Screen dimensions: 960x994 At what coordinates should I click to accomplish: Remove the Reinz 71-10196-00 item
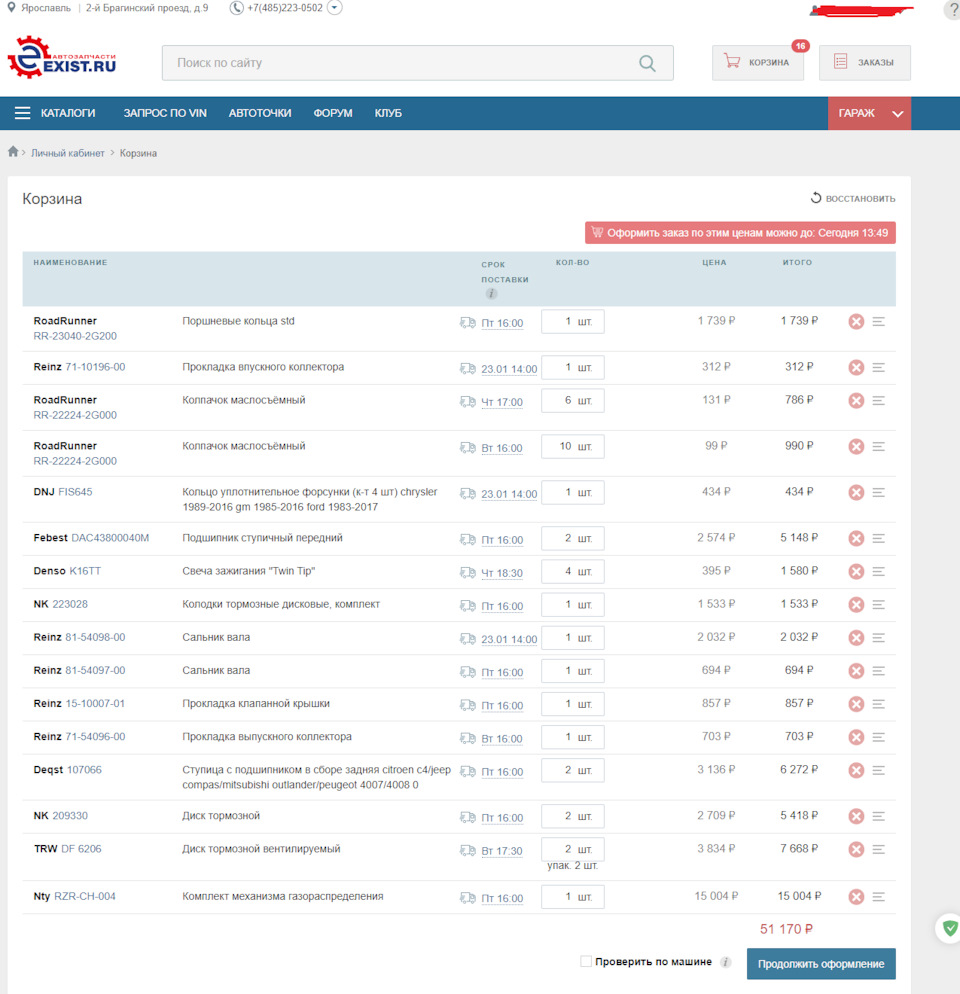pos(856,368)
